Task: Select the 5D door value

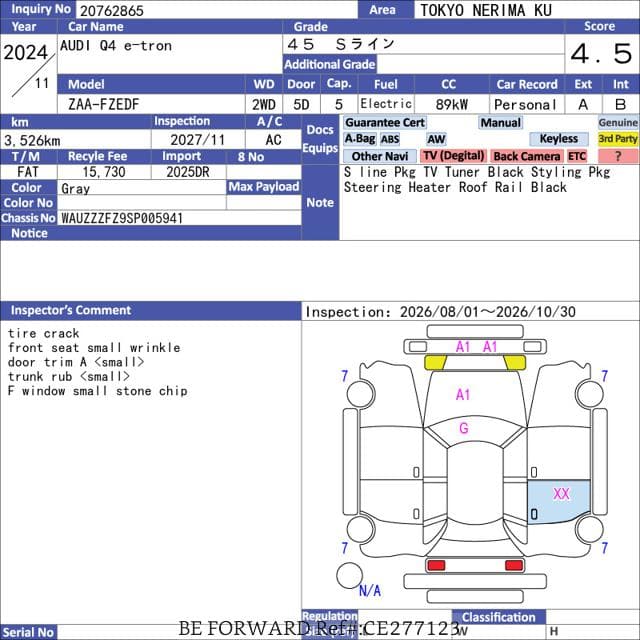Action: 301,104
